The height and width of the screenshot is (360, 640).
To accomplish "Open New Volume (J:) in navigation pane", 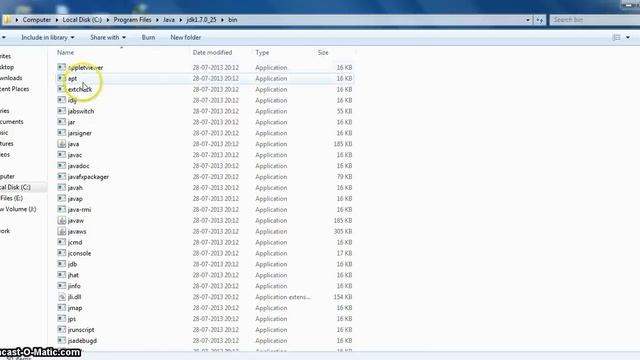I will coord(18,209).
